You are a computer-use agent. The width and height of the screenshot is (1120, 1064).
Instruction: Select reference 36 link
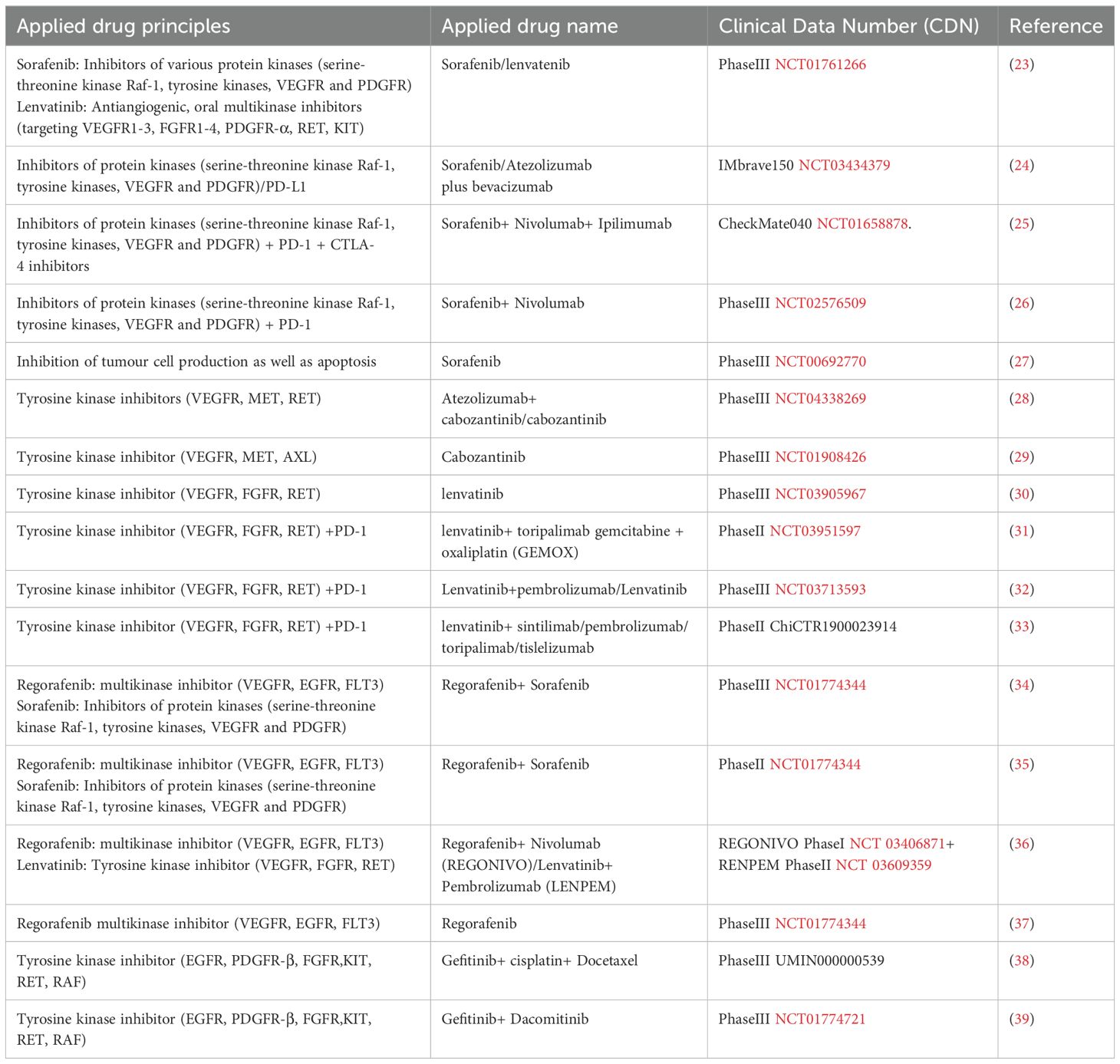coord(1022,844)
